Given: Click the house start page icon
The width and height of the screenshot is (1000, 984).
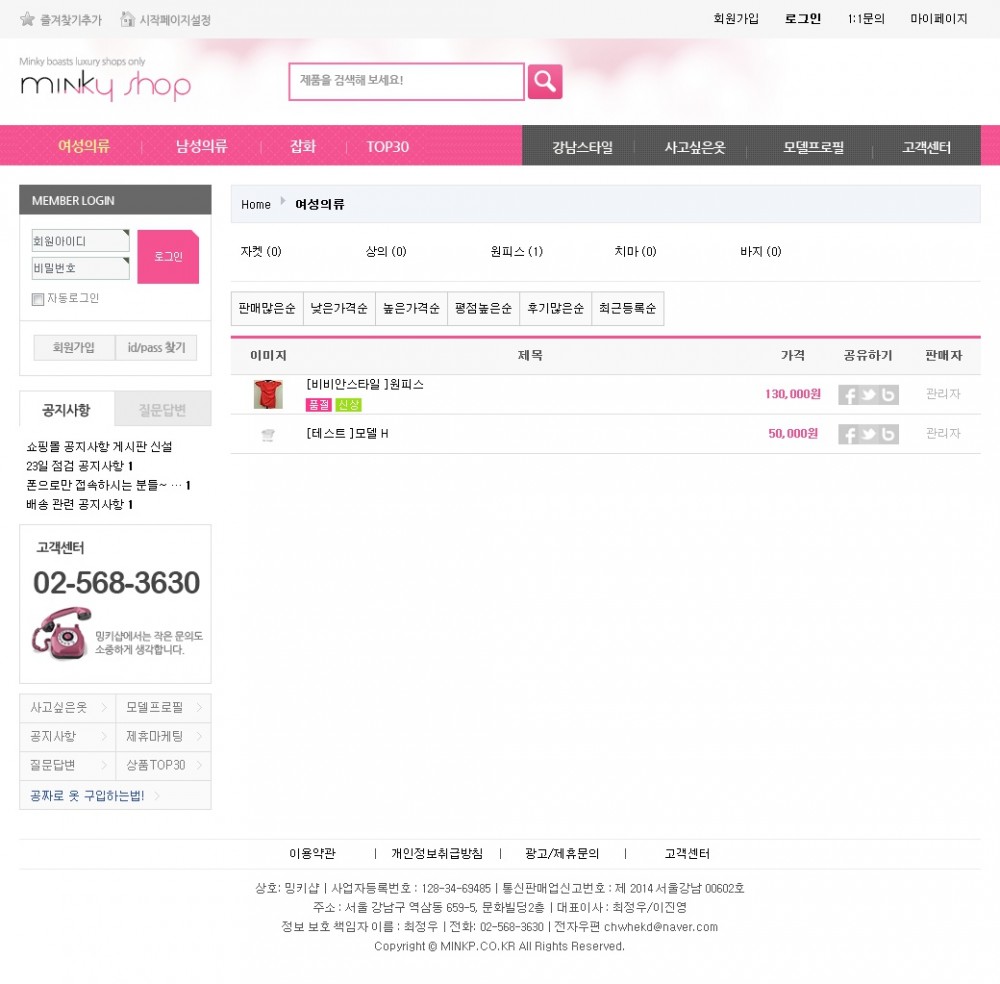Looking at the screenshot, I should click(x=128, y=19).
